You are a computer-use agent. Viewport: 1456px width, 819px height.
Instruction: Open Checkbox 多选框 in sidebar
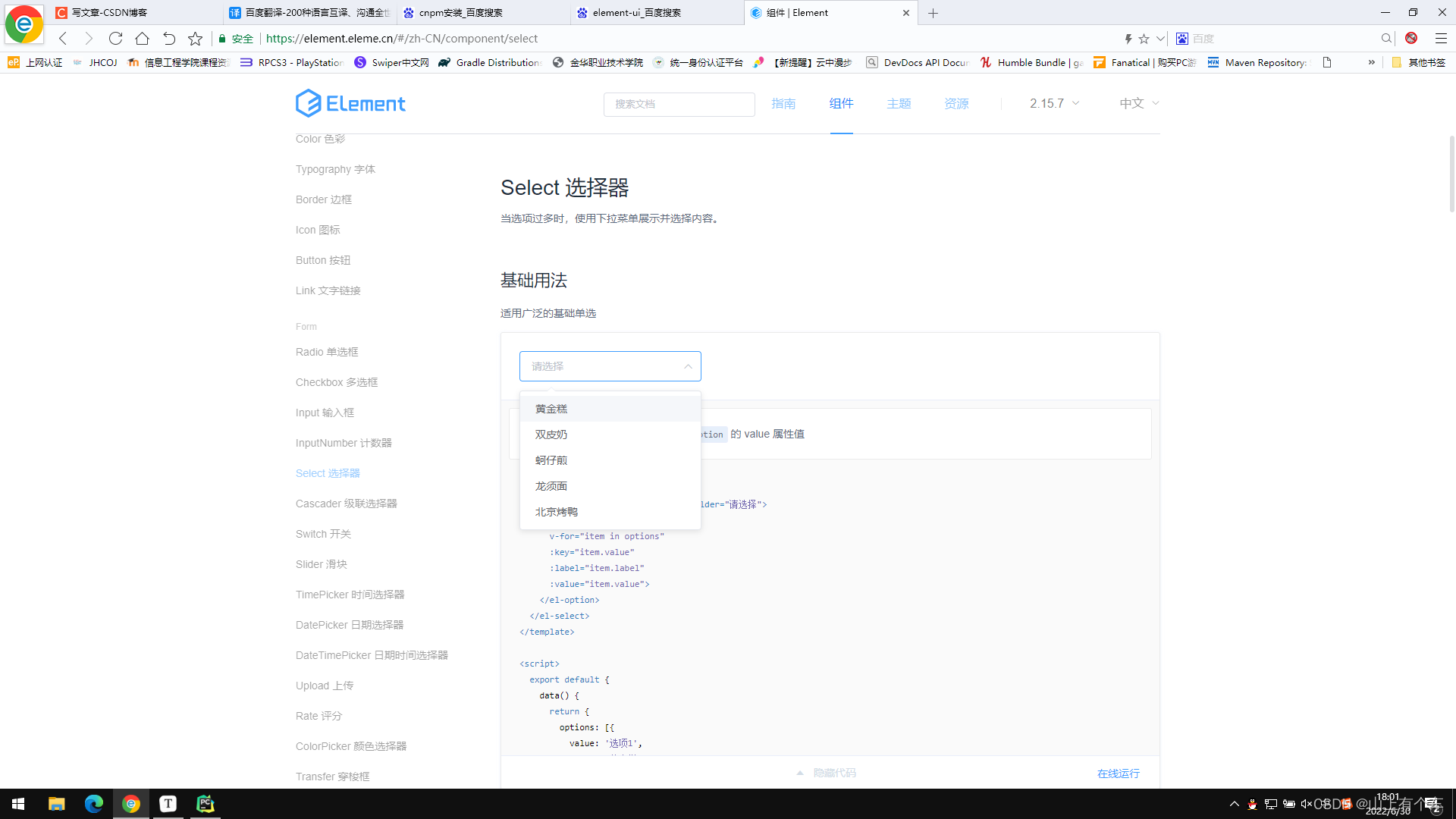click(337, 382)
